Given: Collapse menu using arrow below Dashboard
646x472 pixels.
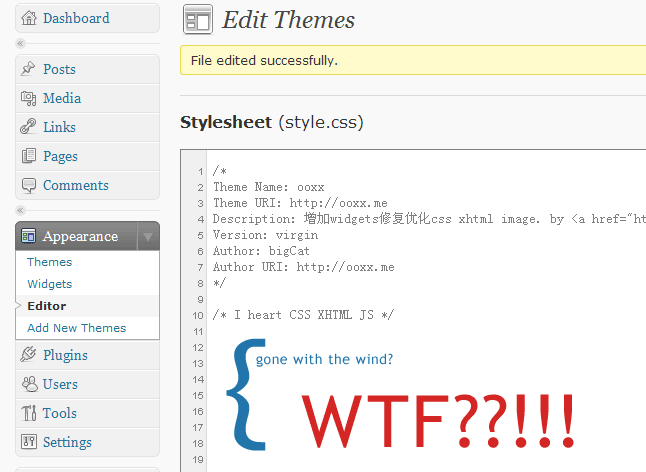Looking at the screenshot, I should tap(20, 43).
